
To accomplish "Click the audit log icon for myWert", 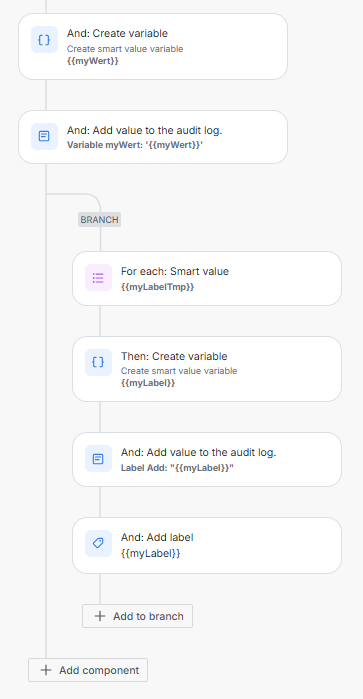I will click(44, 136).
